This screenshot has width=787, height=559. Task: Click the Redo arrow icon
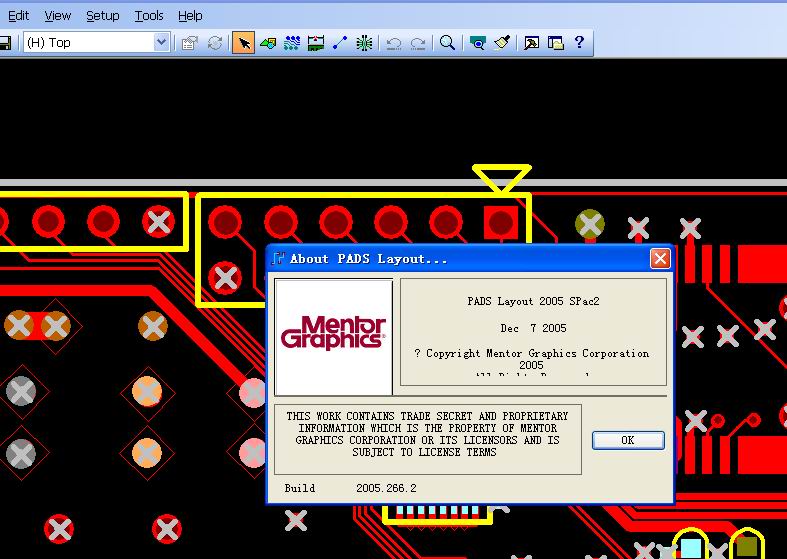point(418,43)
